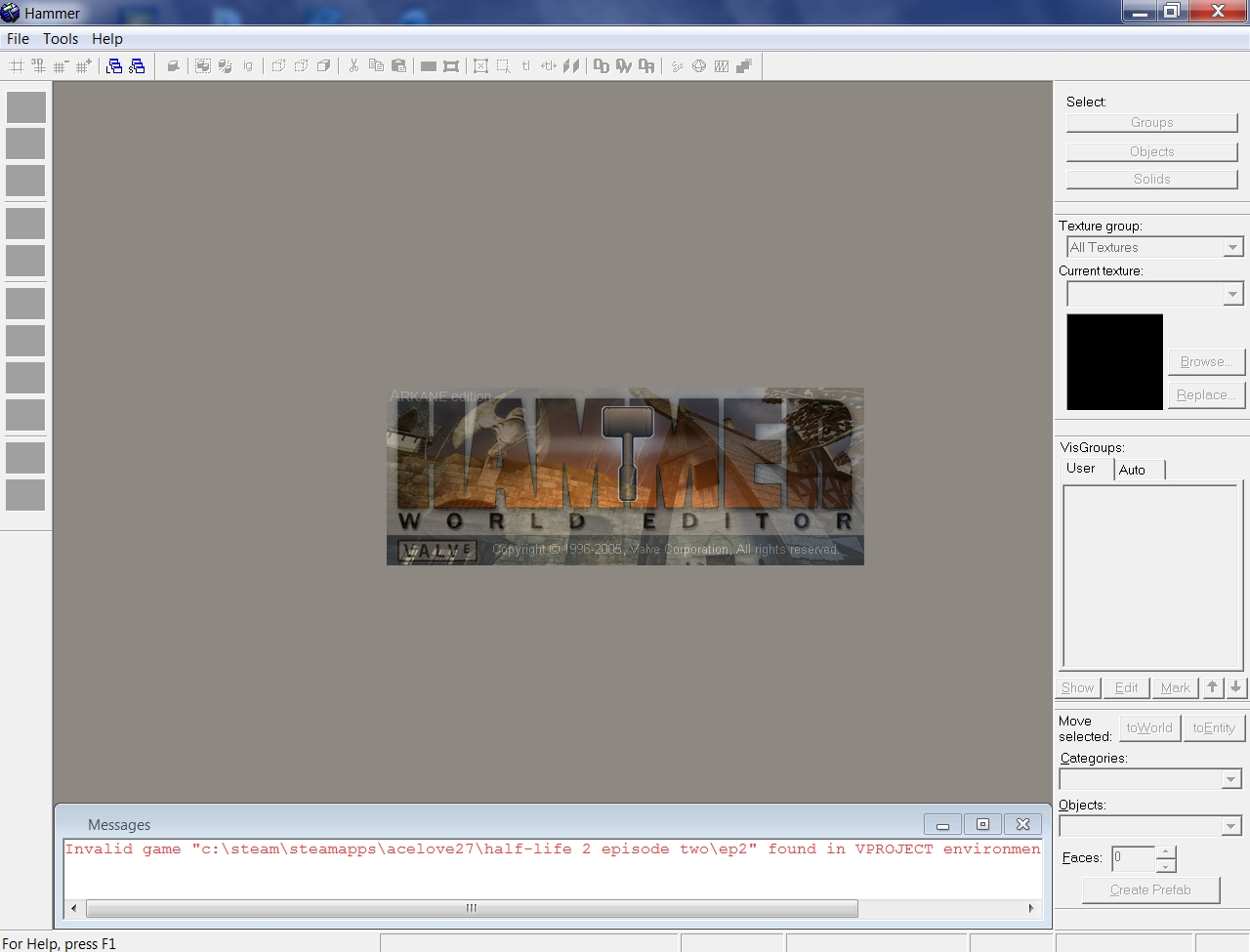Click the group selection icon
This screenshot has width=1250, height=952.
pyautogui.click(x=203, y=66)
